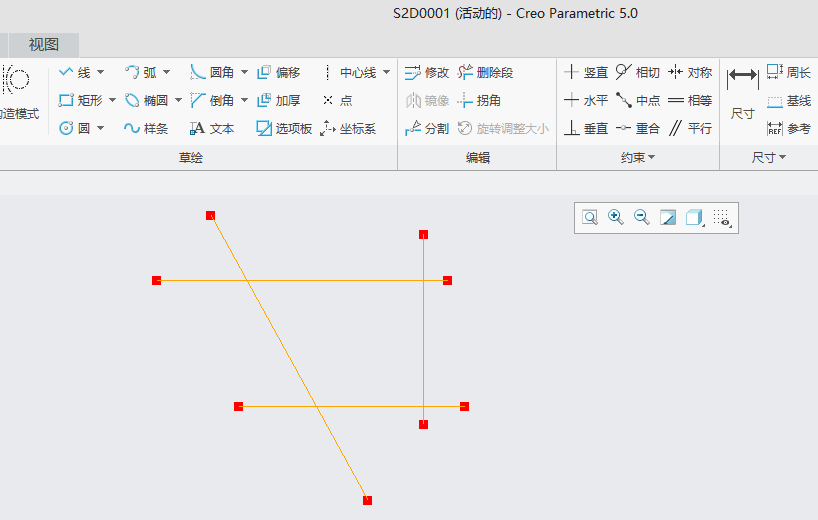The width and height of the screenshot is (818, 520).
Task: Click the Zoom Out magnifier icon
Action: 642,217
